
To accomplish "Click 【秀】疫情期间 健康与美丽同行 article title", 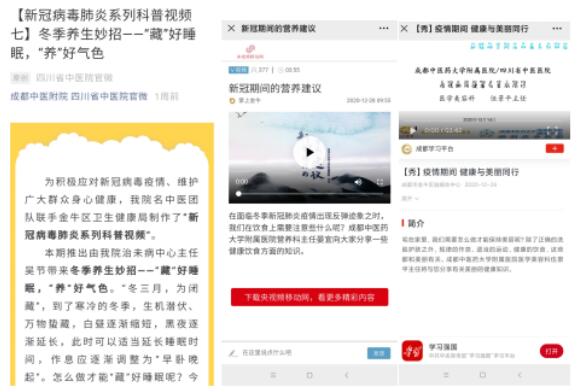I will [x=460, y=172].
